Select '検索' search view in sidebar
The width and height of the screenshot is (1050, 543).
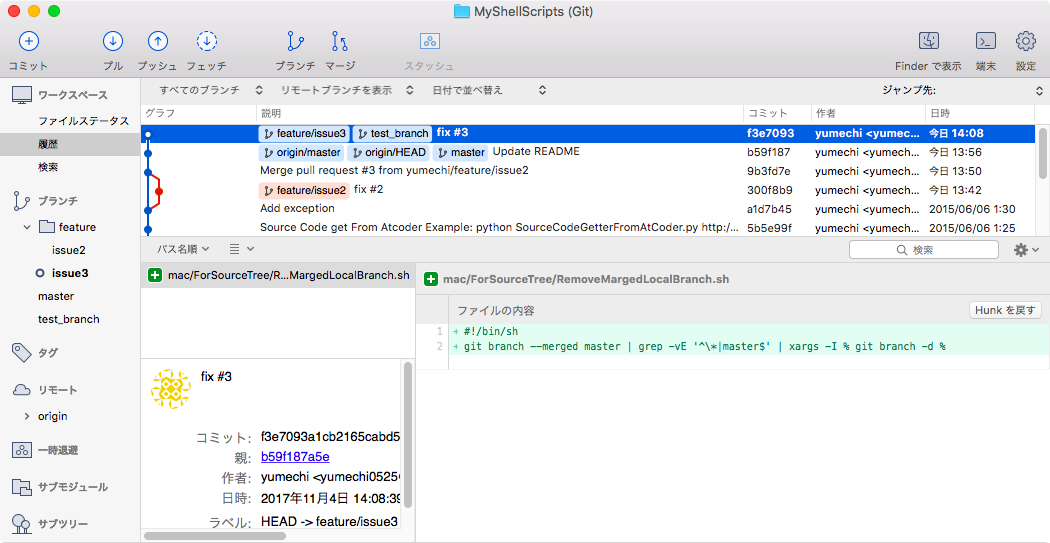(x=48, y=167)
